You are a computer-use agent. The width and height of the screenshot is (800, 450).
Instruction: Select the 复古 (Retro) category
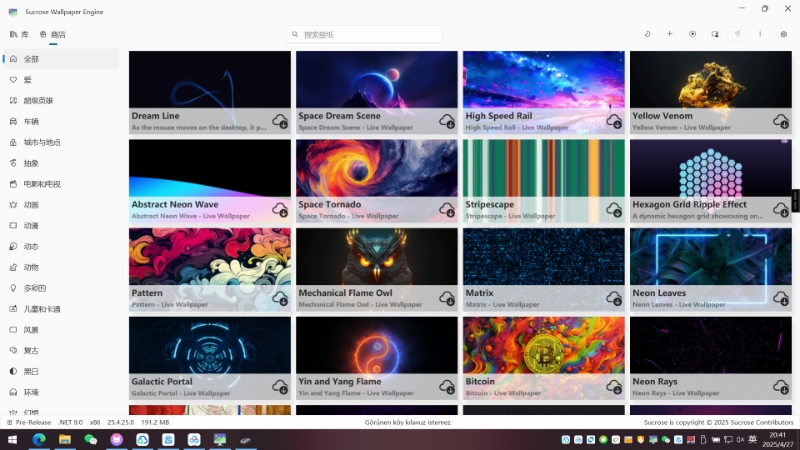click(61, 351)
